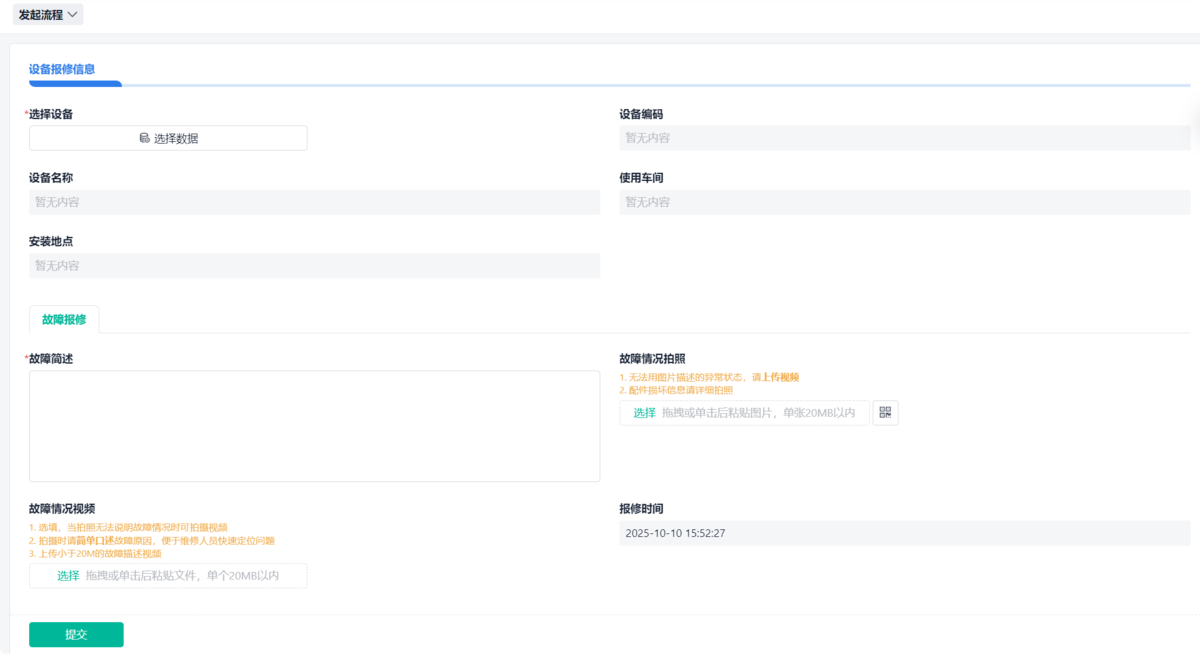Focus the 故障简述 text area

pos(314,426)
